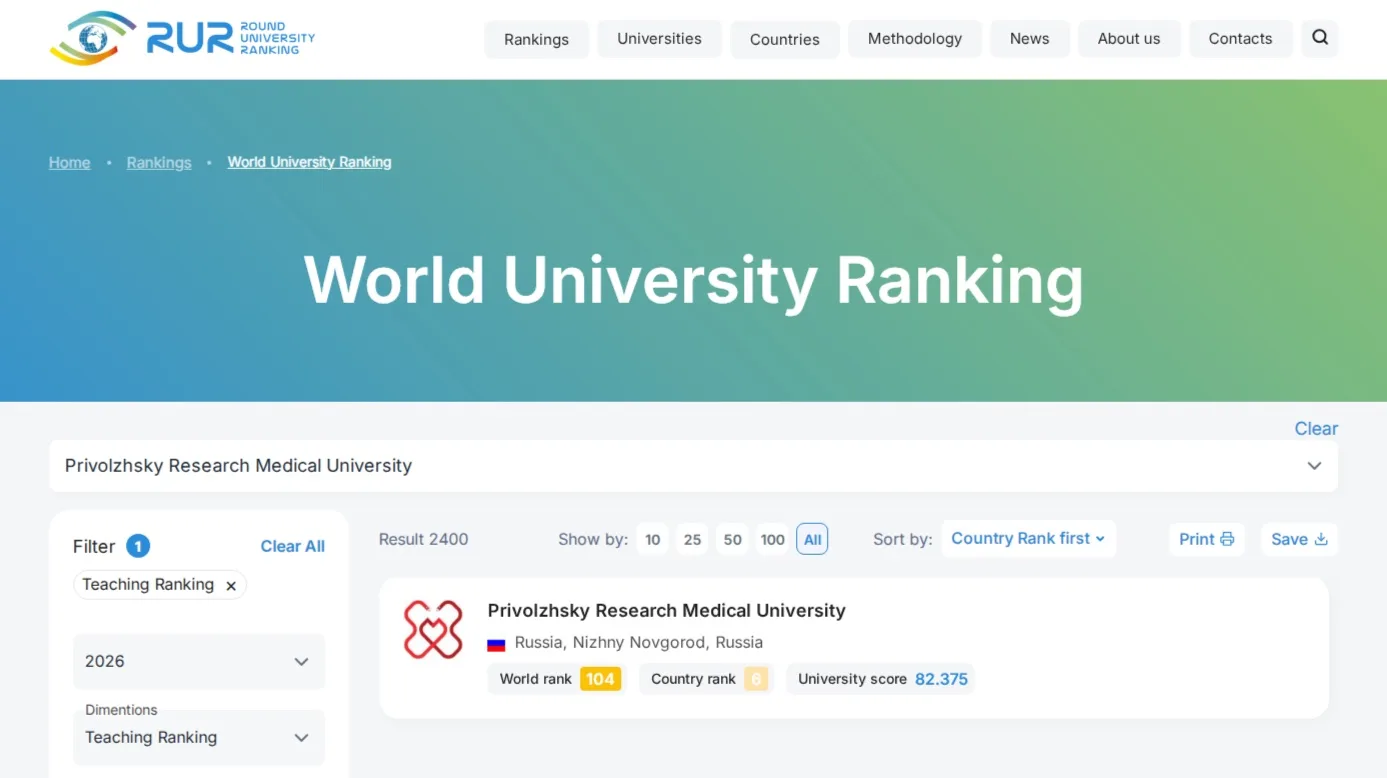Click Russia, Nizhny Novgorod location text
Screen dimensions: 1387x778
point(639,642)
